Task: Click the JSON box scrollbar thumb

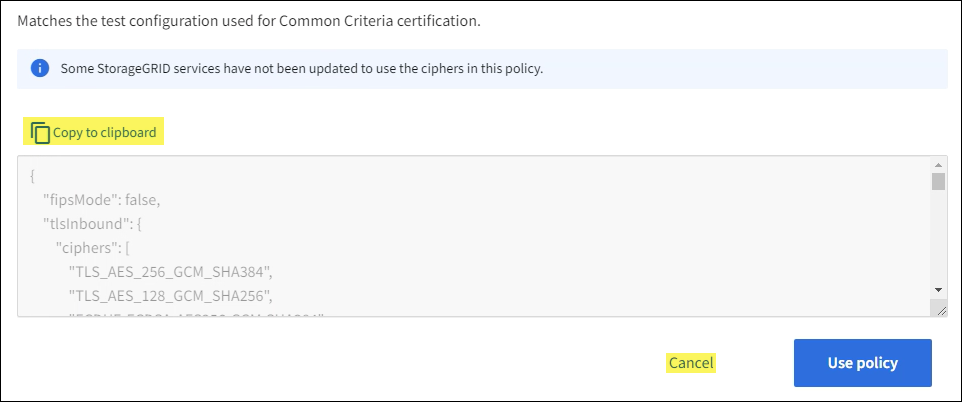Action: (938, 181)
